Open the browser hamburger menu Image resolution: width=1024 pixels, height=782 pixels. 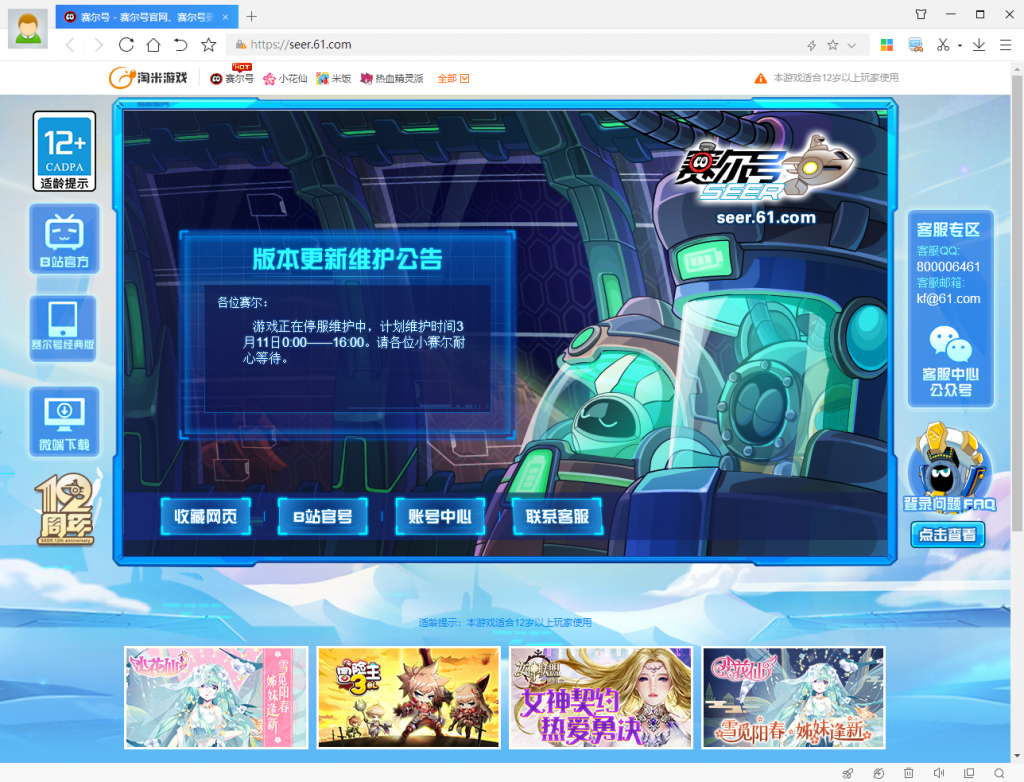(1006, 45)
